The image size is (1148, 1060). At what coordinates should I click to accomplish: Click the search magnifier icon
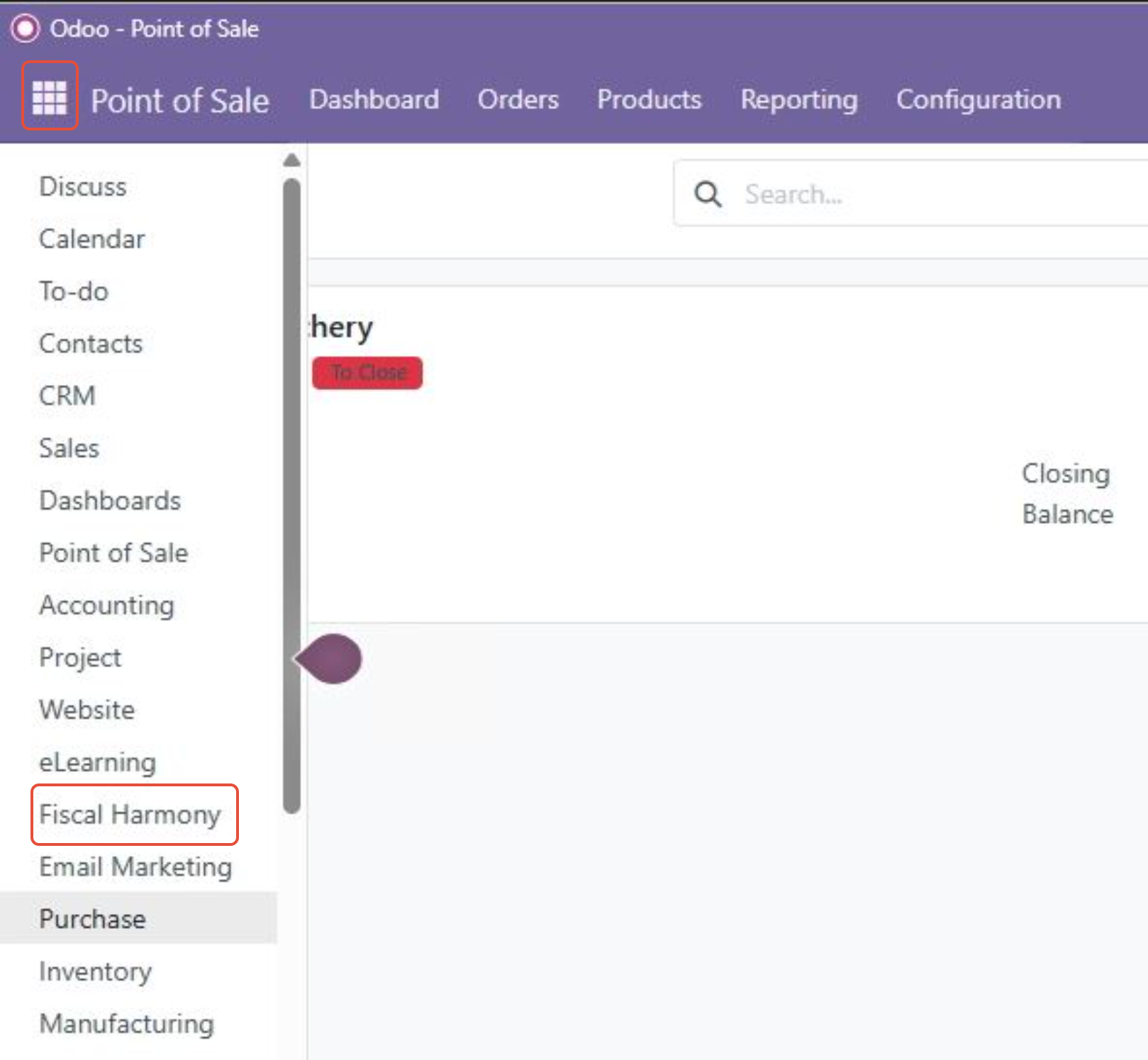(708, 194)
